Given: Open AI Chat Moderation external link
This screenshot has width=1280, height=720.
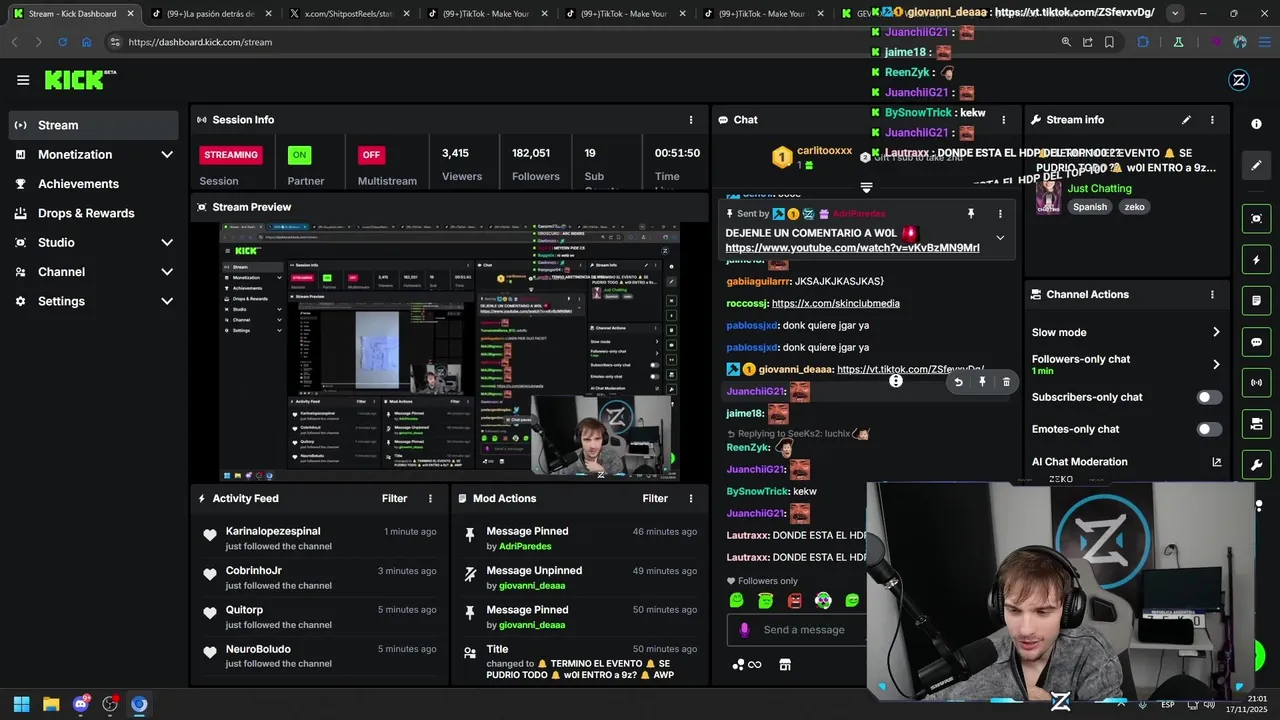Looking at the screenshot, I should (x=1217, y=462).
